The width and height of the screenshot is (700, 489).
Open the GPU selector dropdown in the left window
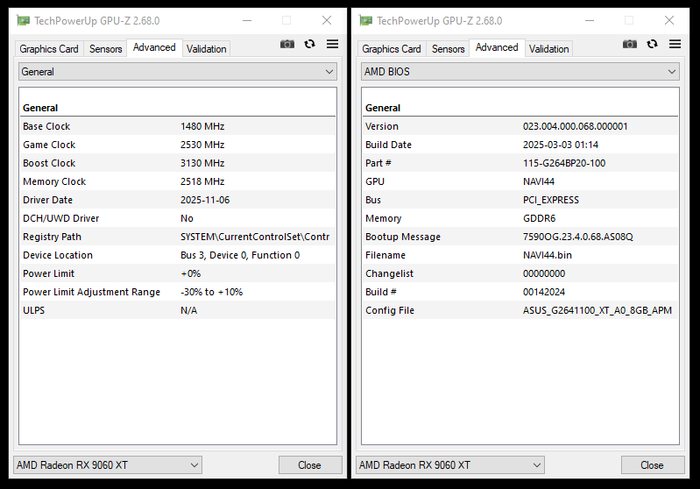107,465
